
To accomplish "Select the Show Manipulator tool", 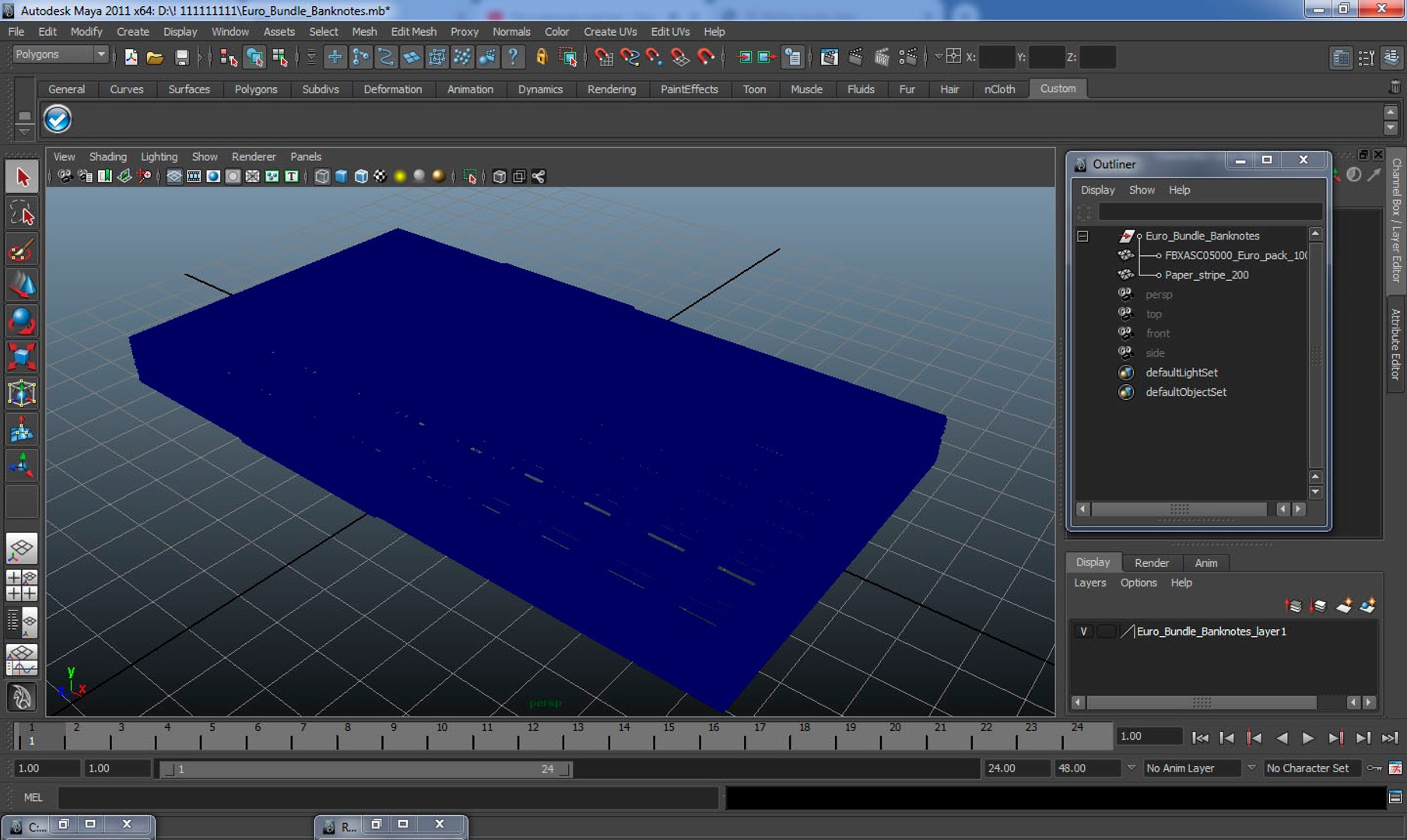I will pos(22,465).
